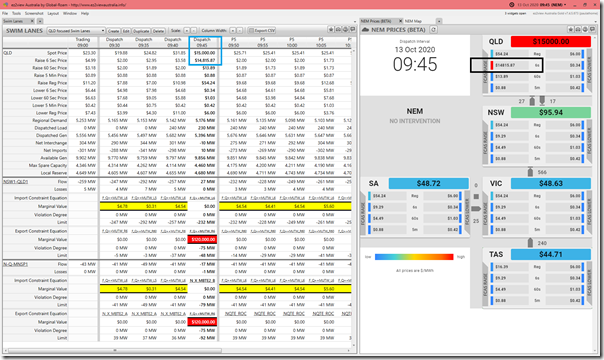Click the Export CSV button

[262, 30]
